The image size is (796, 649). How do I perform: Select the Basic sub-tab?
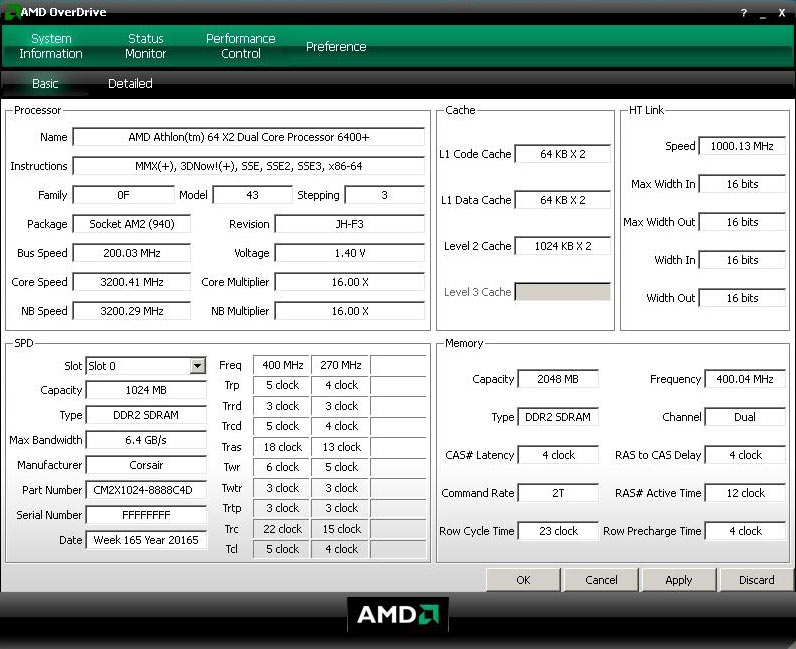click(45, 84)
